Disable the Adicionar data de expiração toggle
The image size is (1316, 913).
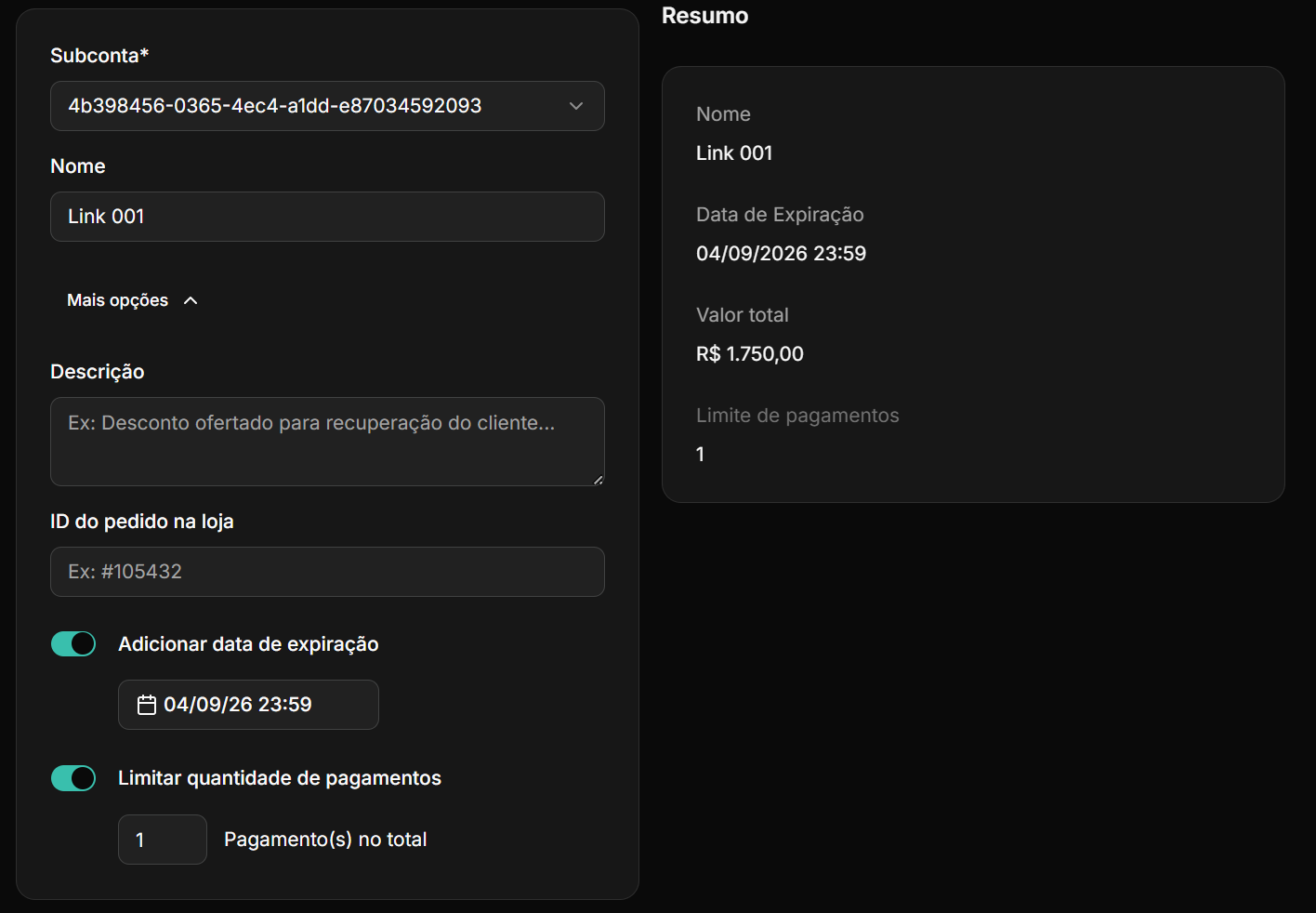[73, 643]
